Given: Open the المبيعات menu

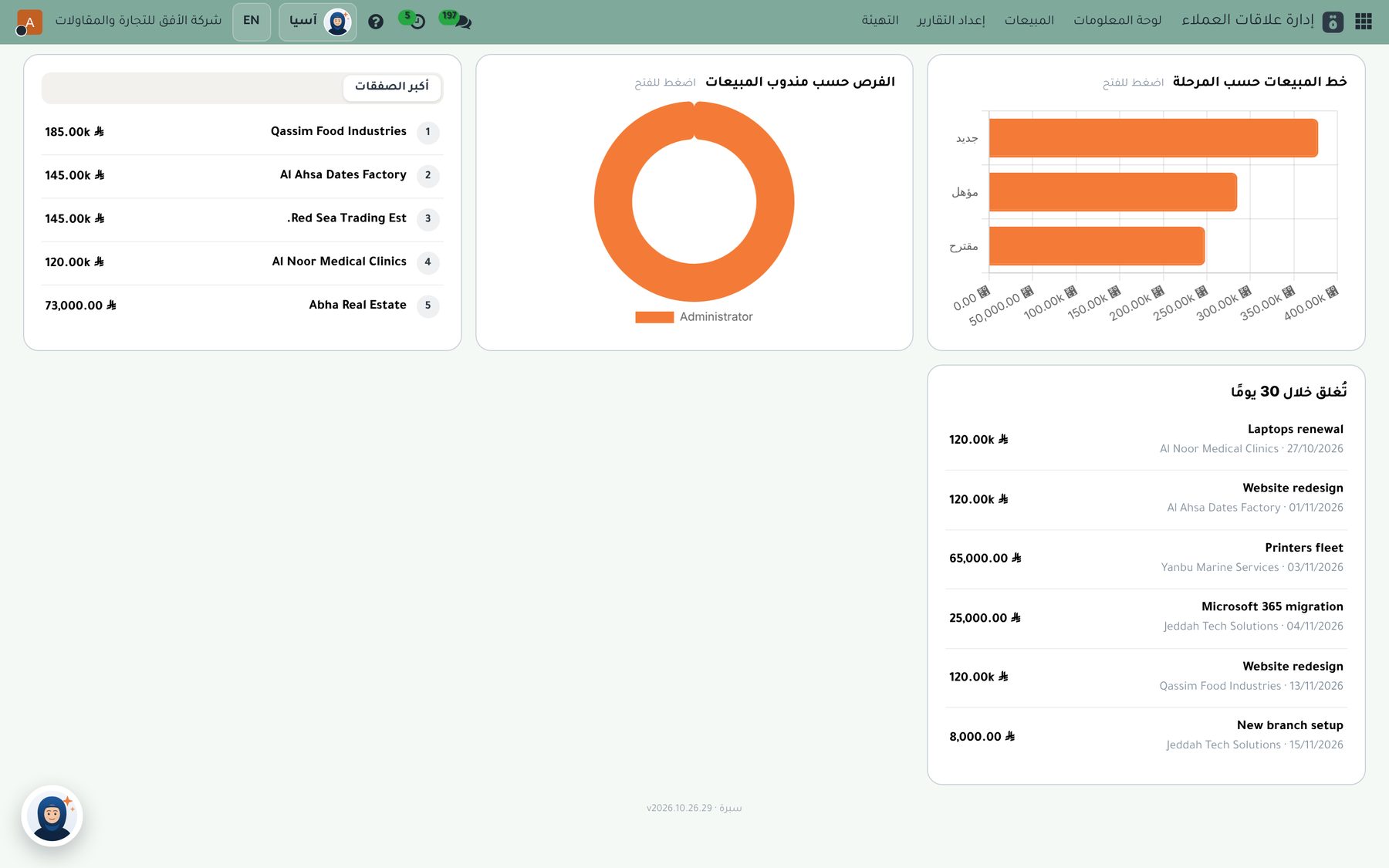Looking at the screenshot, I should pos(1029,20).
